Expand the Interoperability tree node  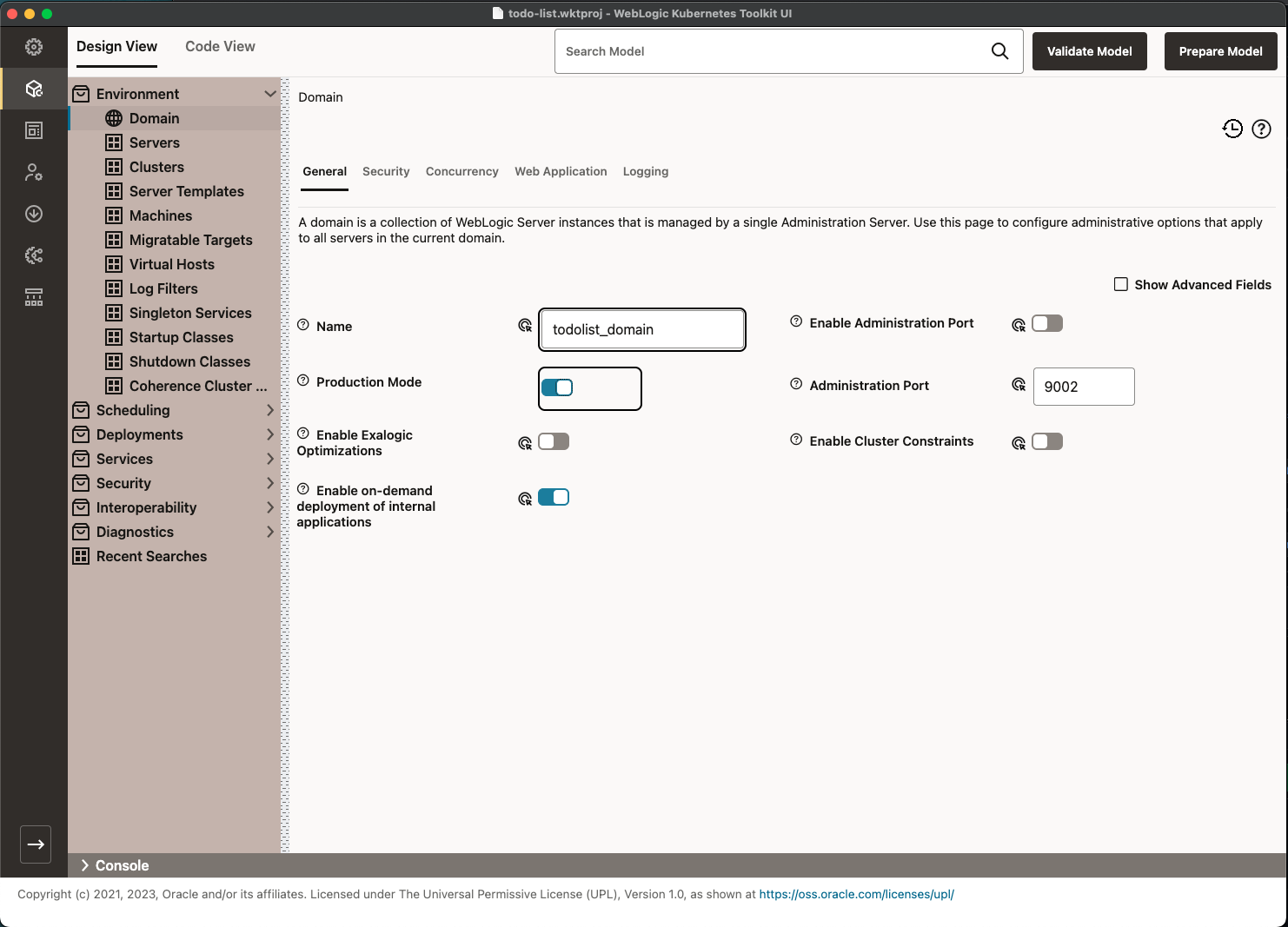tap(270, 507)
